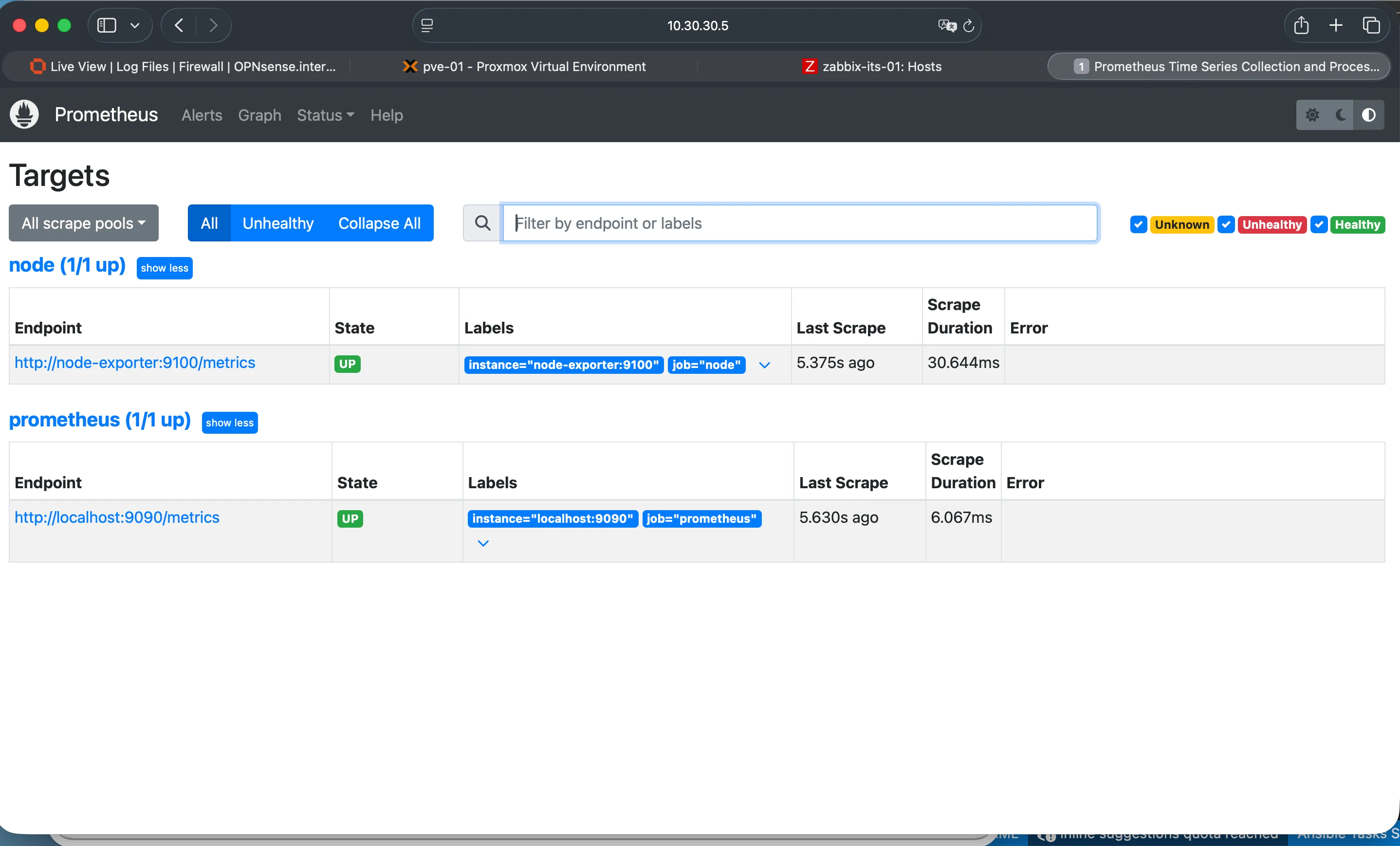Expand labels chevron for localhost:9090 target

[x=483, y=543]
